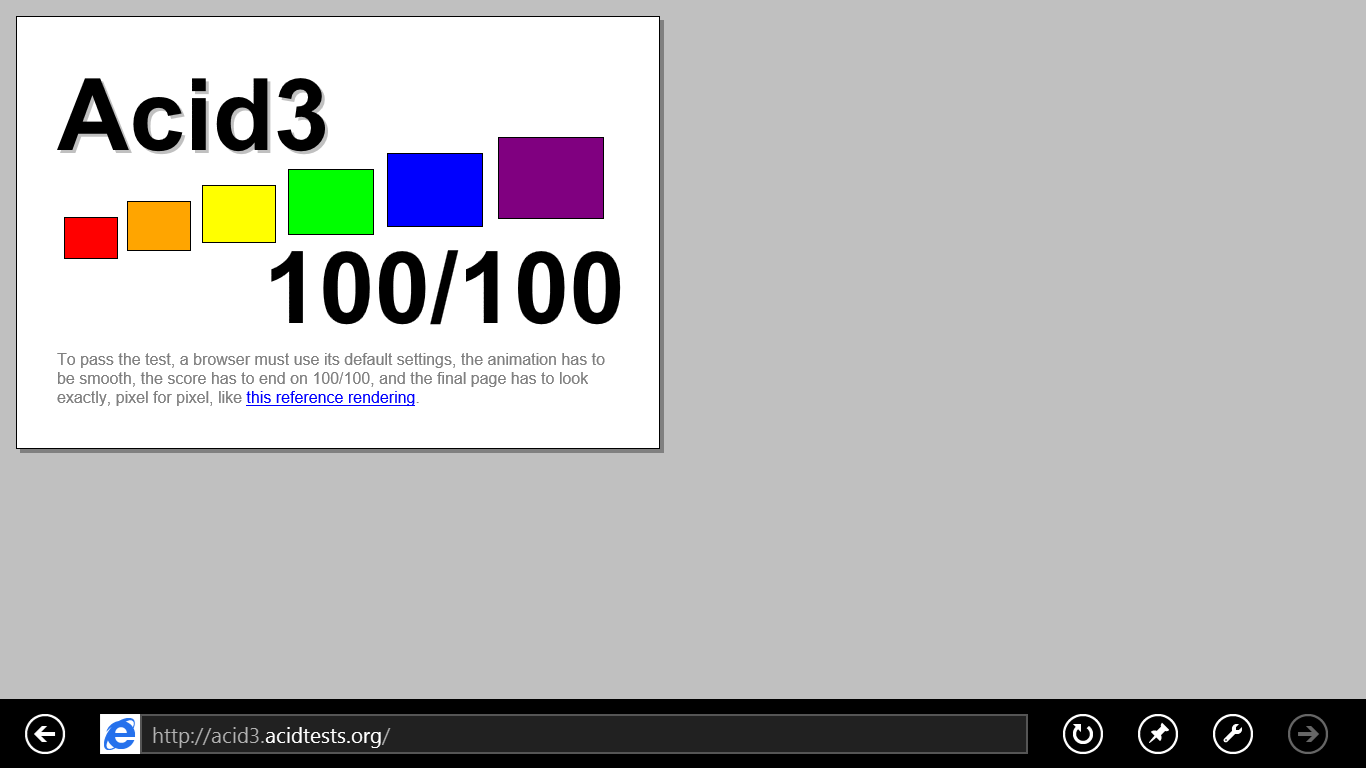Click the address bar showing acid3.acidtests.org
Screen dimensions: 1366x768
(584, 734)
